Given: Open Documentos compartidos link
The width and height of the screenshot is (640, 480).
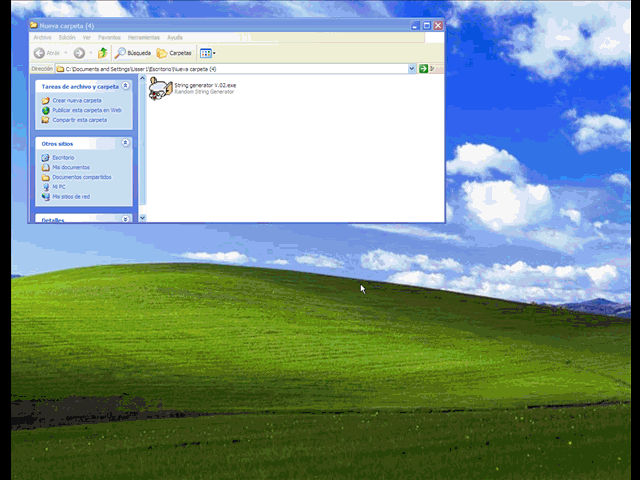Looking at the screenshot, I should pyautogui.click(x=82, y=177).
